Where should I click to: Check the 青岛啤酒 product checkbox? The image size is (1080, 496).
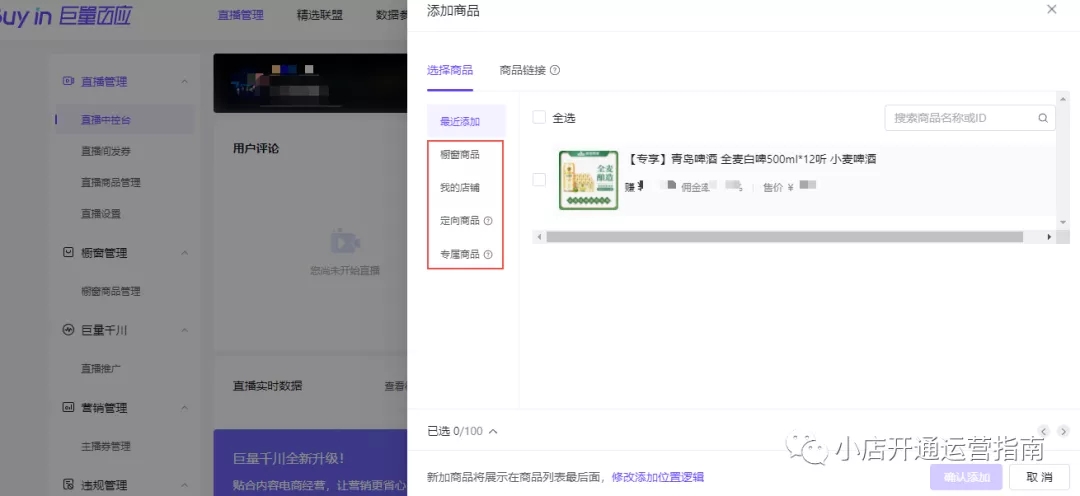pyautogui.click(x=539, y=180)
